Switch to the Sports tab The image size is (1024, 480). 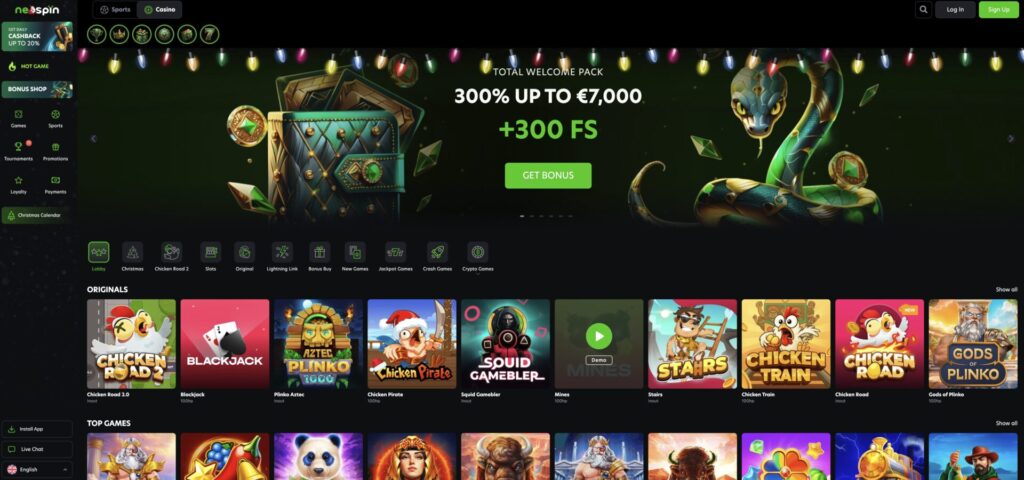(115, 10)
